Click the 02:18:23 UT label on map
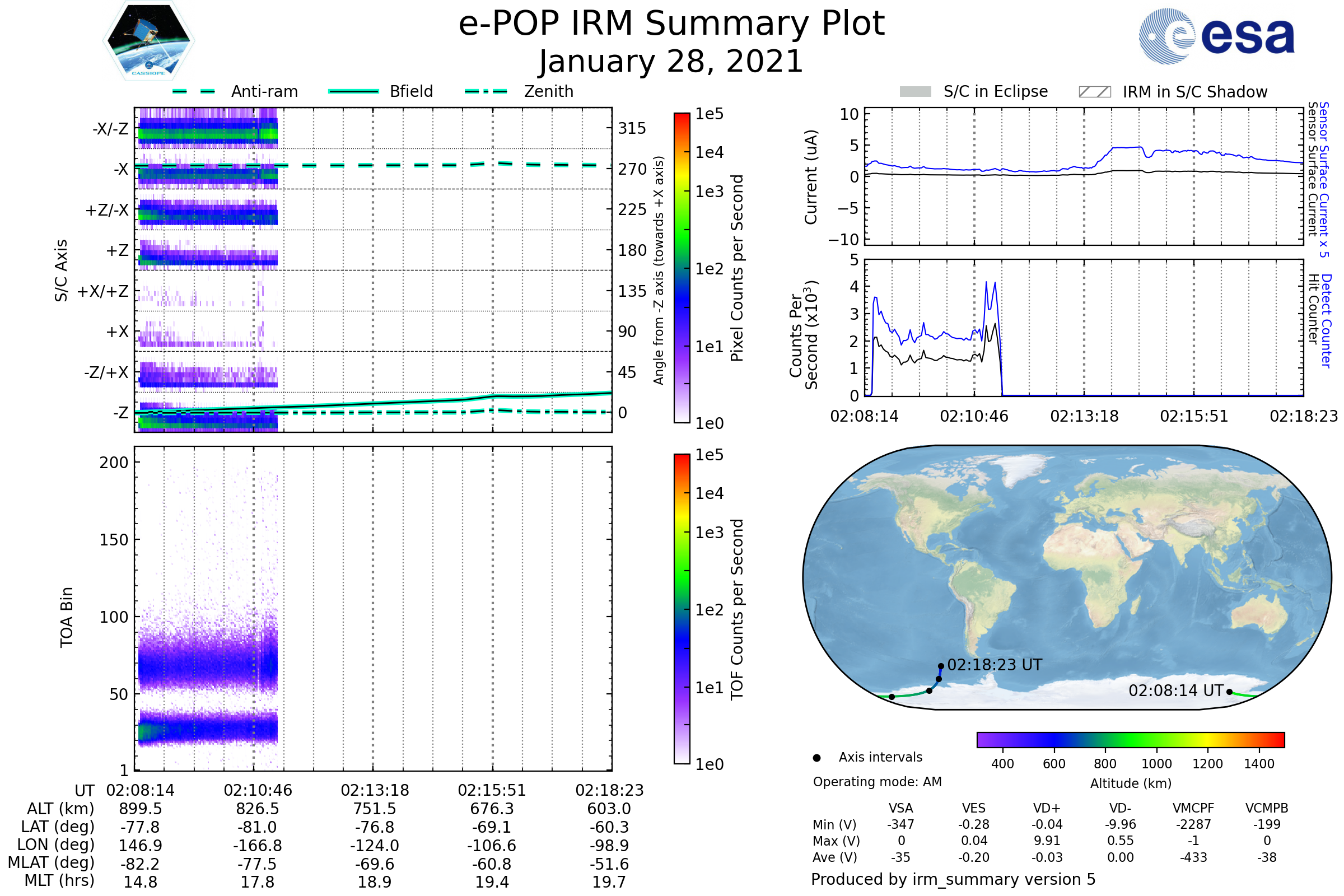The width and height of the screenshot is (1344, 896). click(995, 665)
